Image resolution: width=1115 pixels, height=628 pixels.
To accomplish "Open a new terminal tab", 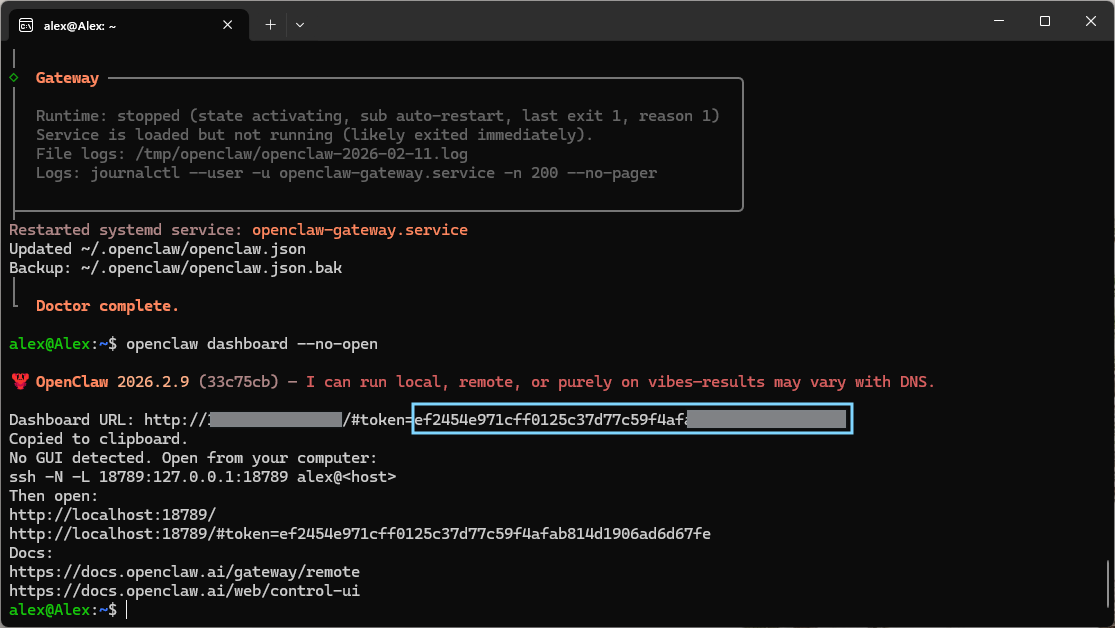I will pyautogui.click(x=270, y=25).
